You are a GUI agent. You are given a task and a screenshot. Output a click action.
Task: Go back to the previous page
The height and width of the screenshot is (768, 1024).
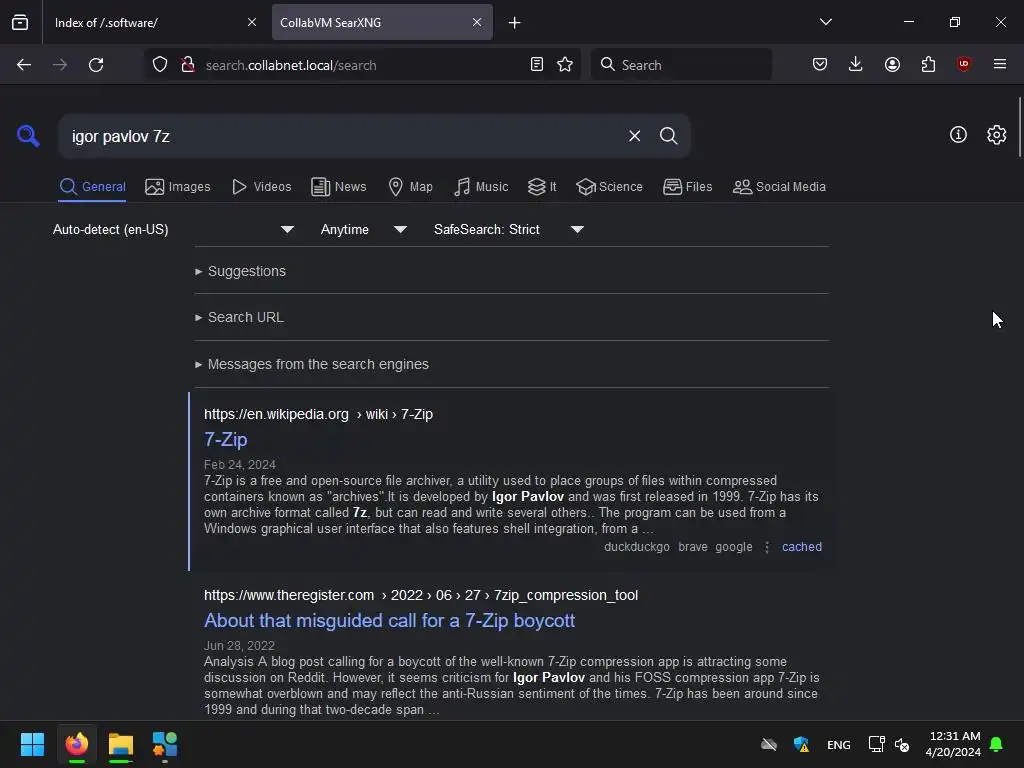24,65
